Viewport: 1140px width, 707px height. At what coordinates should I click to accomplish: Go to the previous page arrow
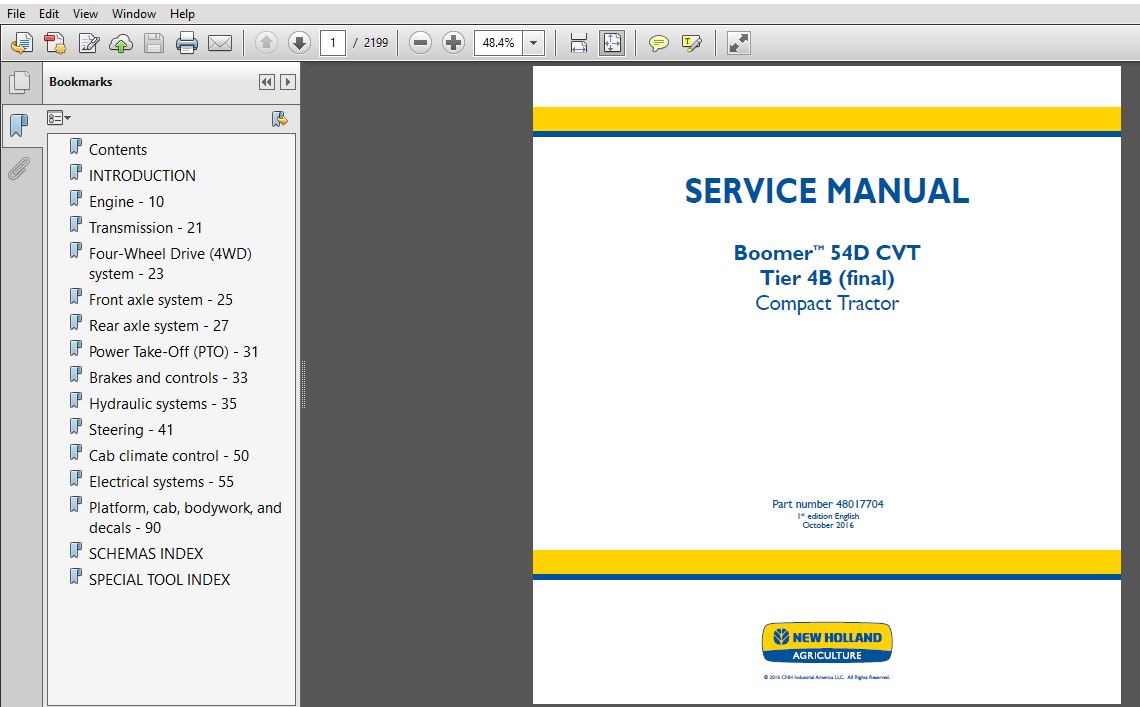[x=266, y=43]
